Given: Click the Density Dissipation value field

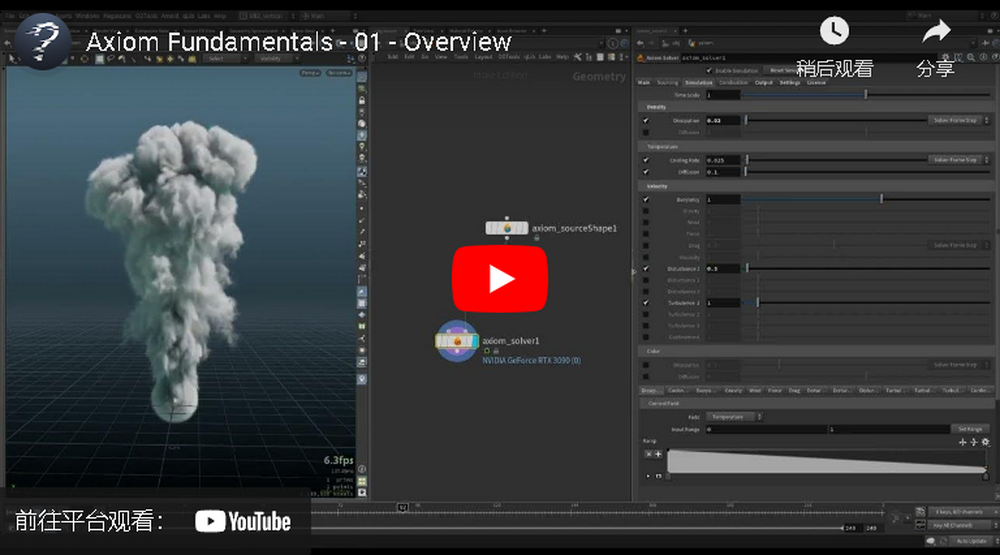Looking at the screenshot, I should click(723, 121).
